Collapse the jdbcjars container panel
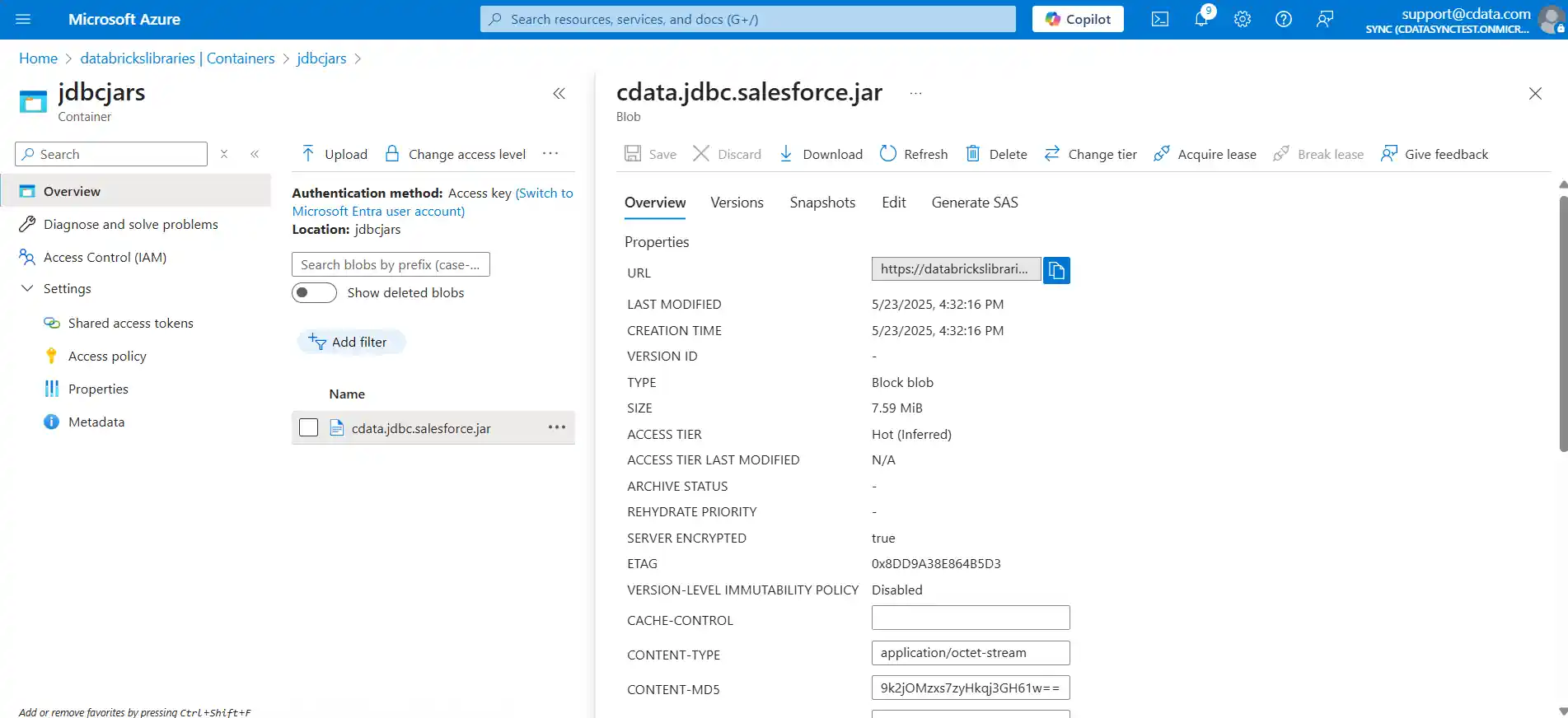Screen dimensions: 1568x718 (x=559, y=94)
